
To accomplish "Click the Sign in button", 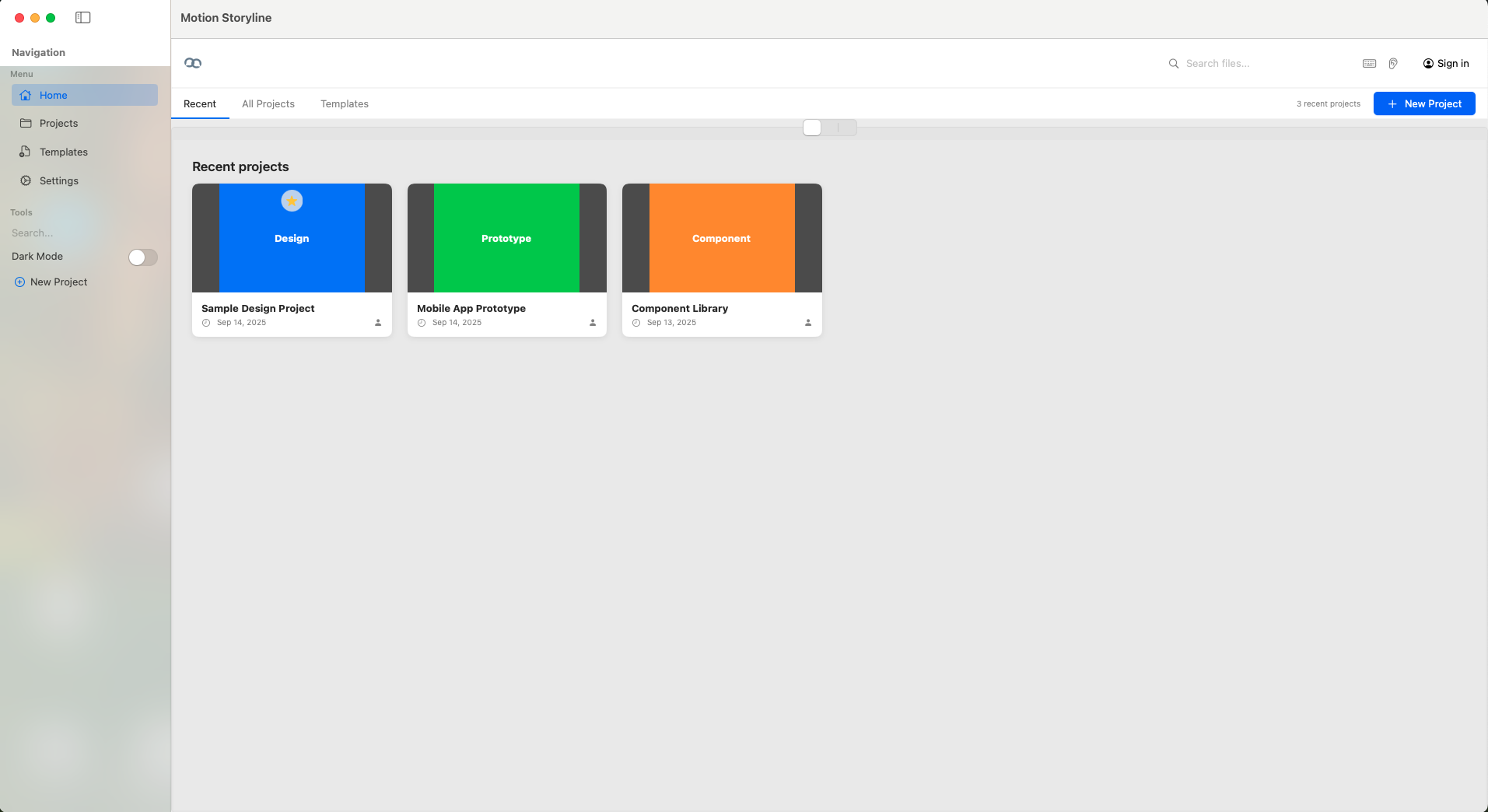I will click(1446, 64).
